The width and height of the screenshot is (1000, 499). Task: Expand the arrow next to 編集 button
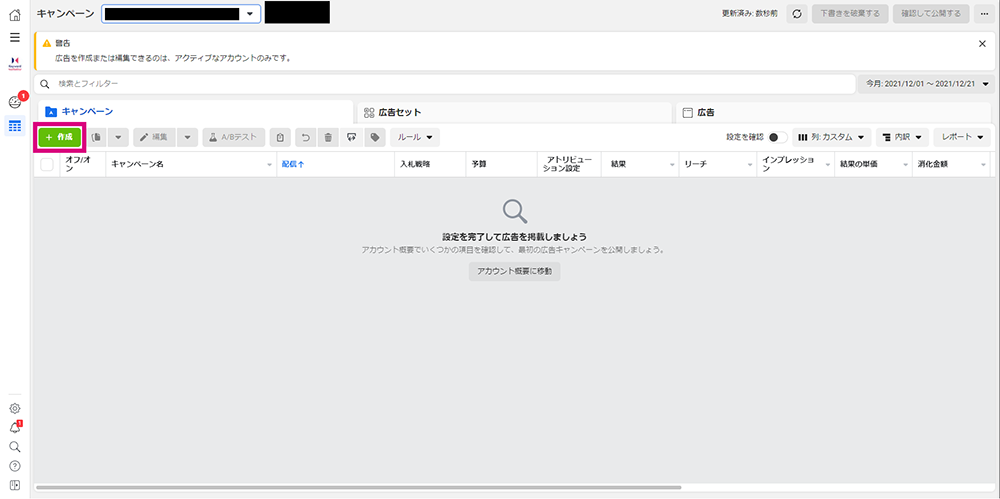click(x=188, y=137)
